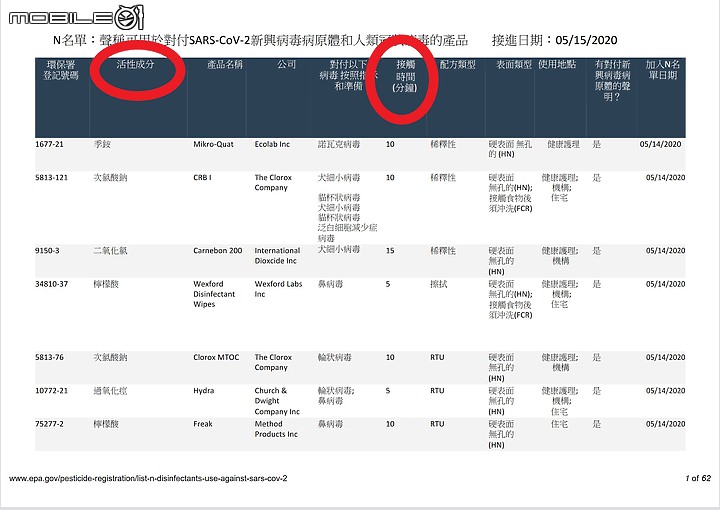Click RTU in the Hydra row
Viewport: 720px width, 510px height.
(437, 391)
